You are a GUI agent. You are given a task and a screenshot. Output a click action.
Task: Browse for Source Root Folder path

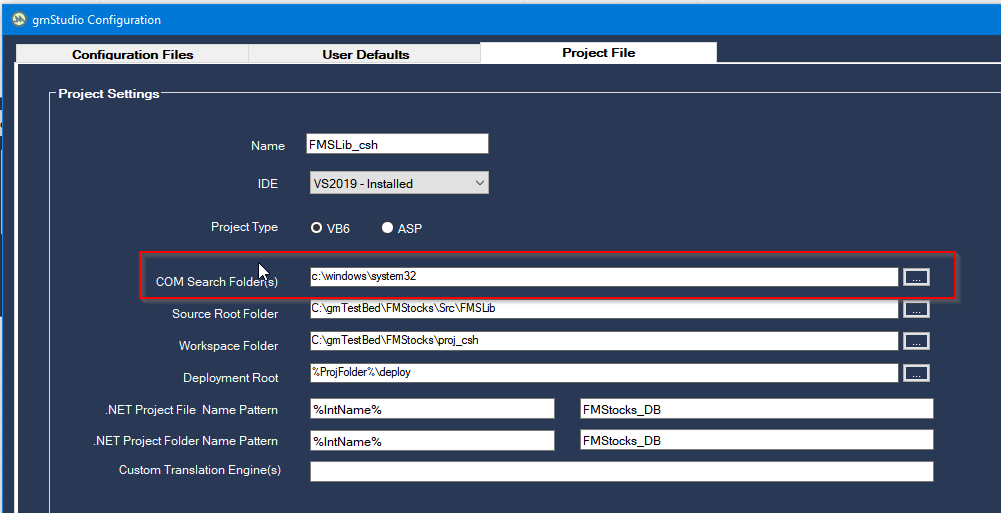pyautogui.click(x=916, y=309)
